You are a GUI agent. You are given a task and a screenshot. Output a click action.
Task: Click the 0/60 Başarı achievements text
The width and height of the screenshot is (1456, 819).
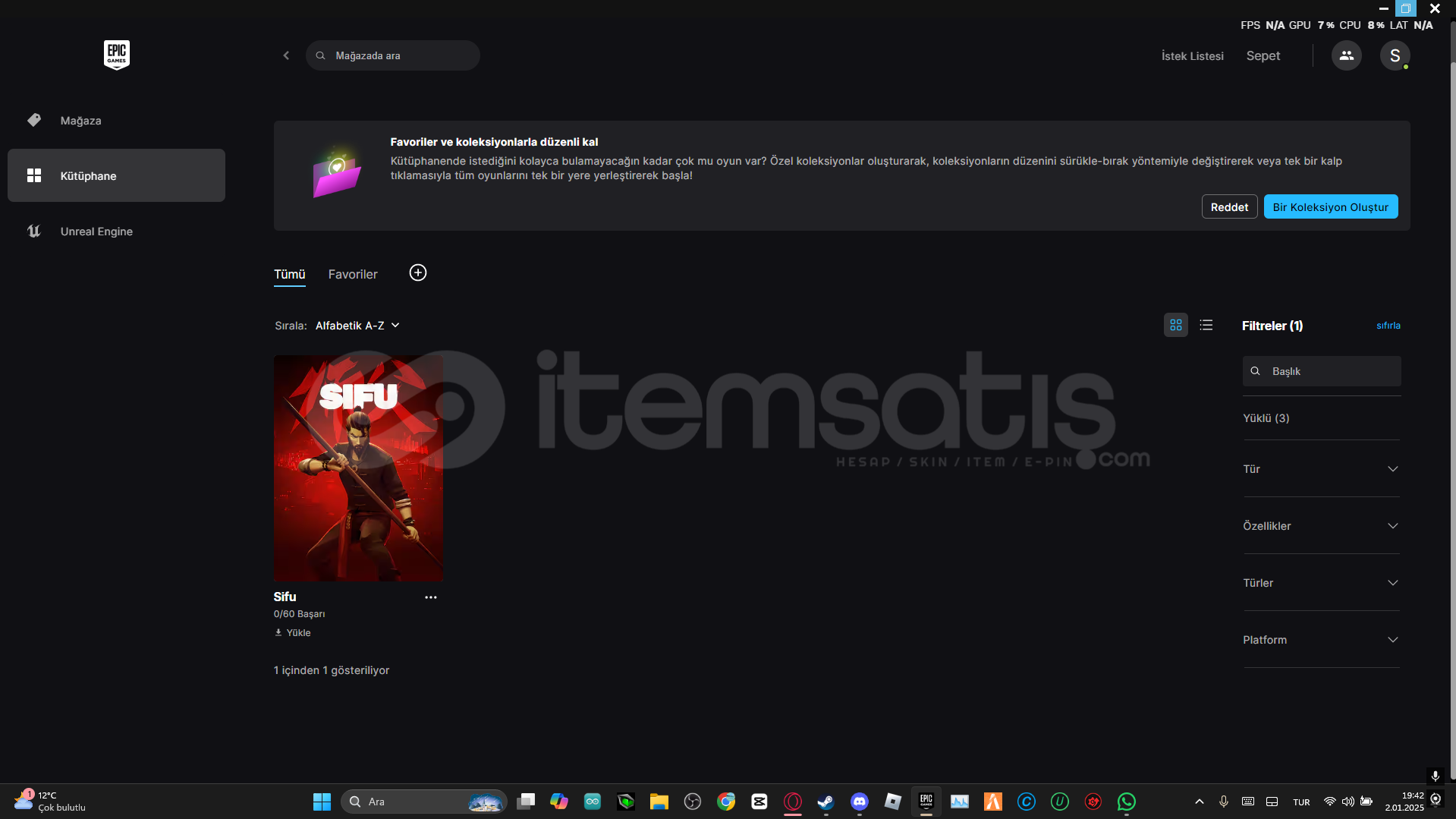tap(299, 613)
